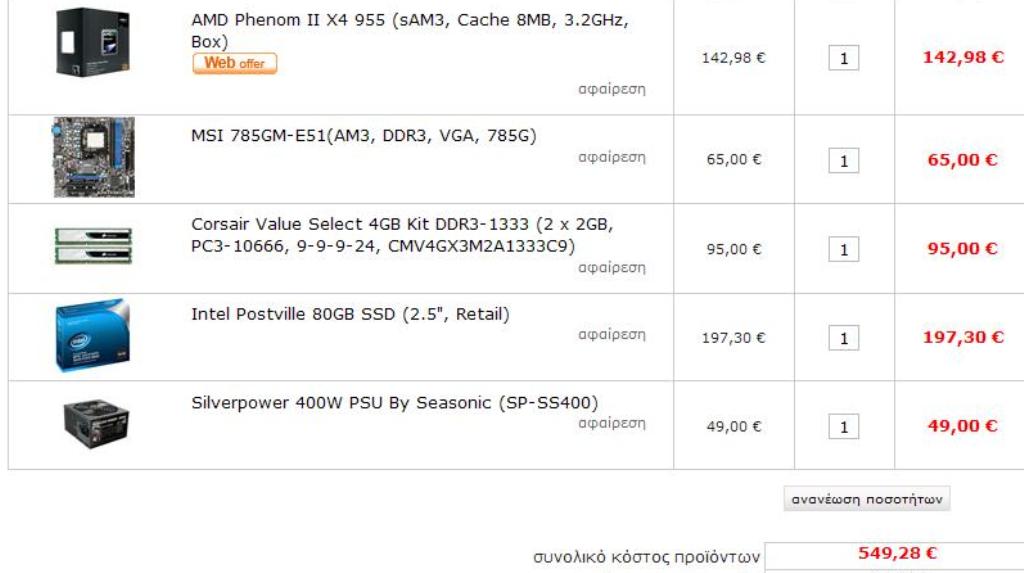
Task: Focus the quantity field for AMD Phenom II
Action: coord(844,58)
